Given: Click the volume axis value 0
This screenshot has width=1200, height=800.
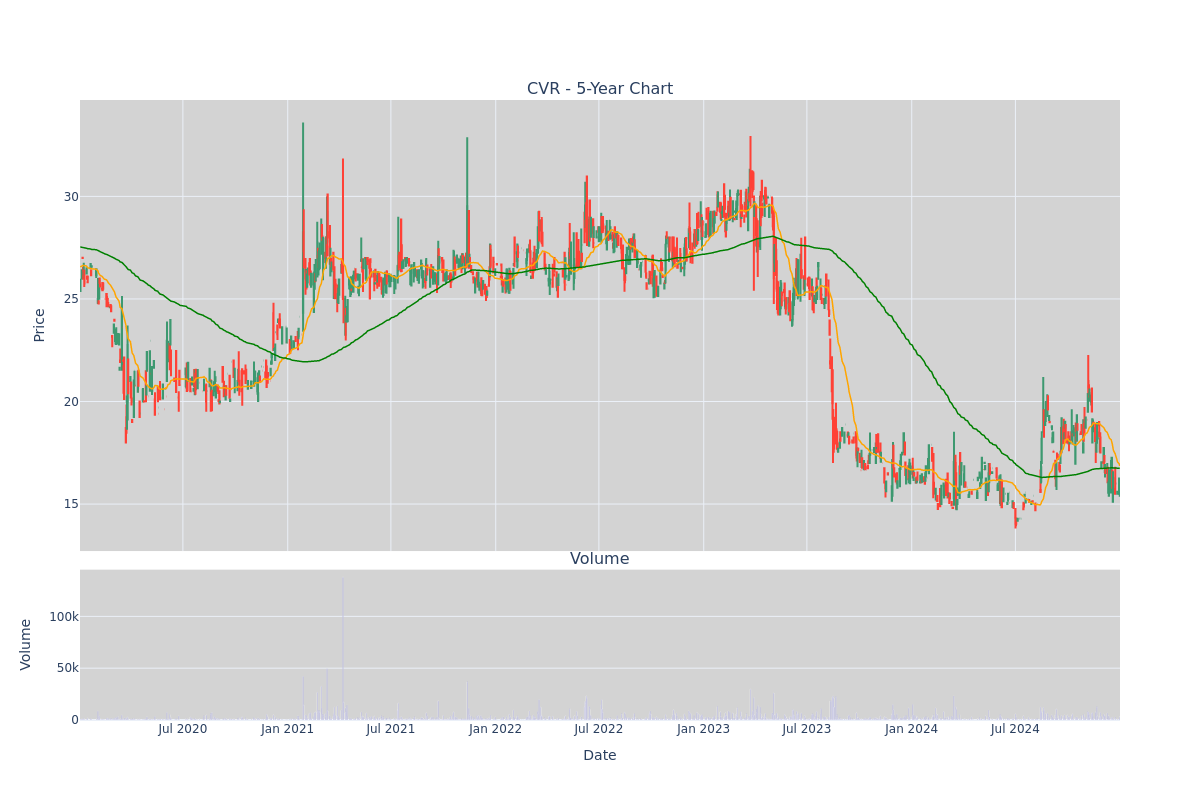Looking at the screenshot, I should [75, 720].
